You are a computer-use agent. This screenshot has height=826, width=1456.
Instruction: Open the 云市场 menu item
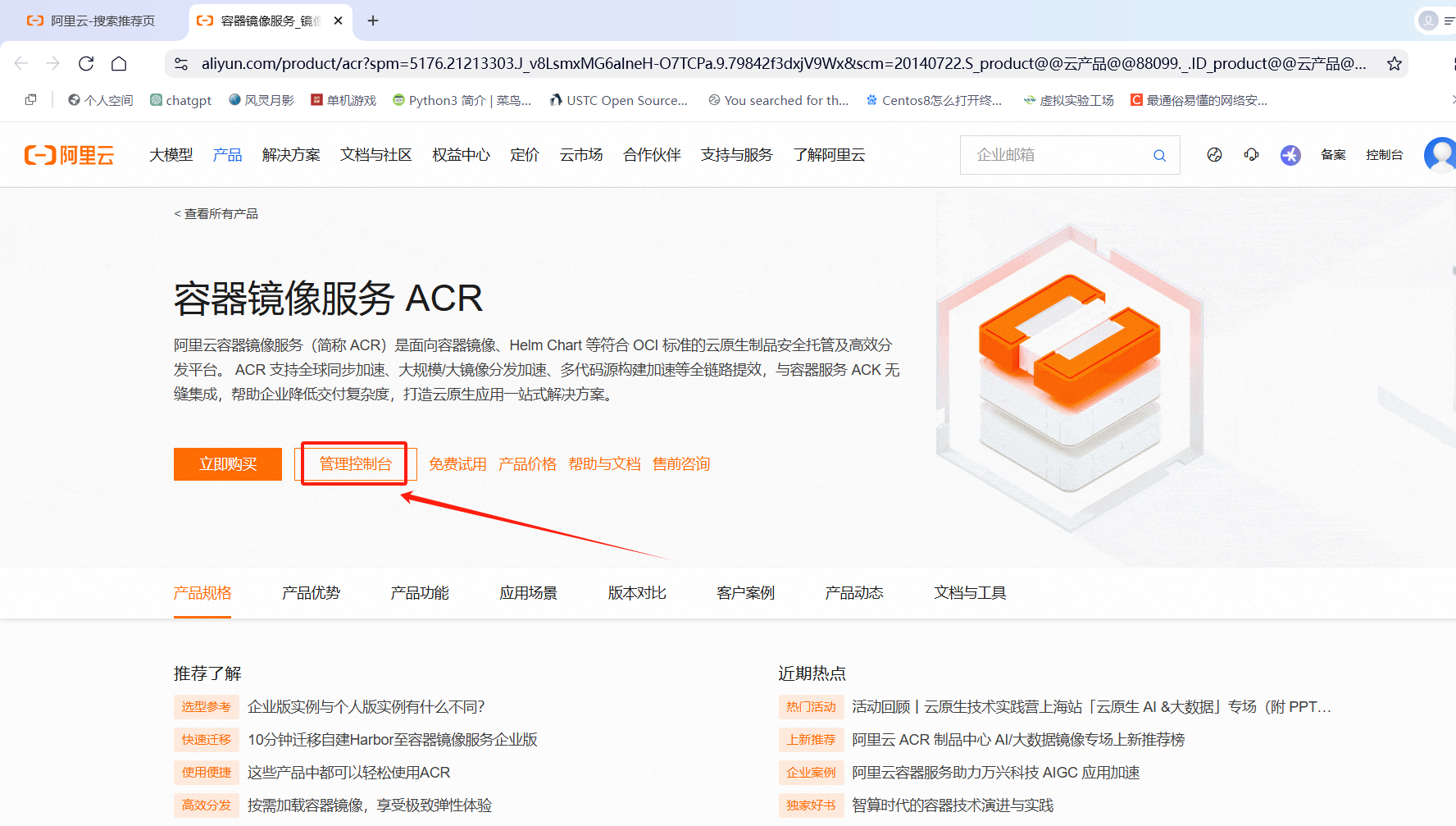[x=581, y=155]
